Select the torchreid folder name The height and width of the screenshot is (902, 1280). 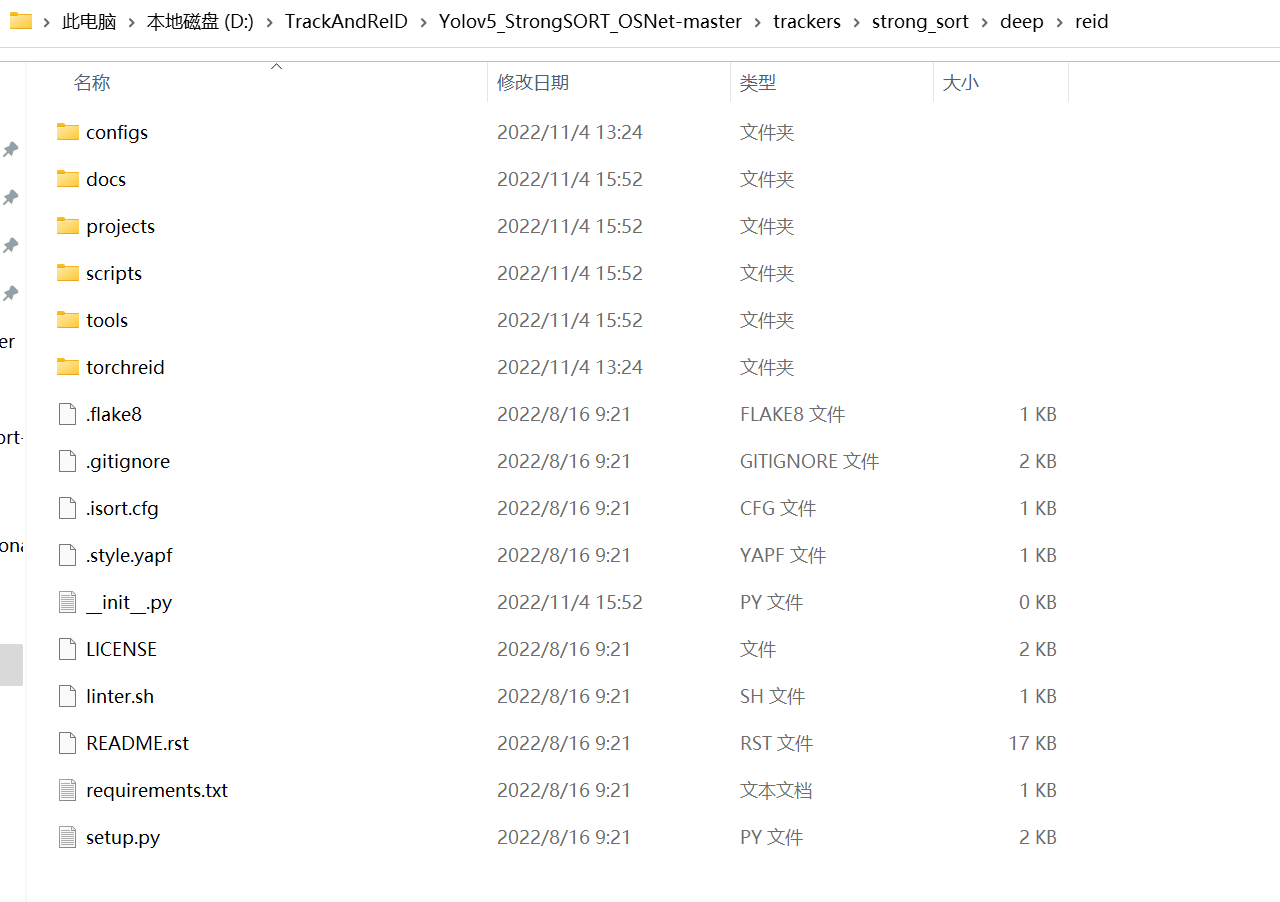125,367
